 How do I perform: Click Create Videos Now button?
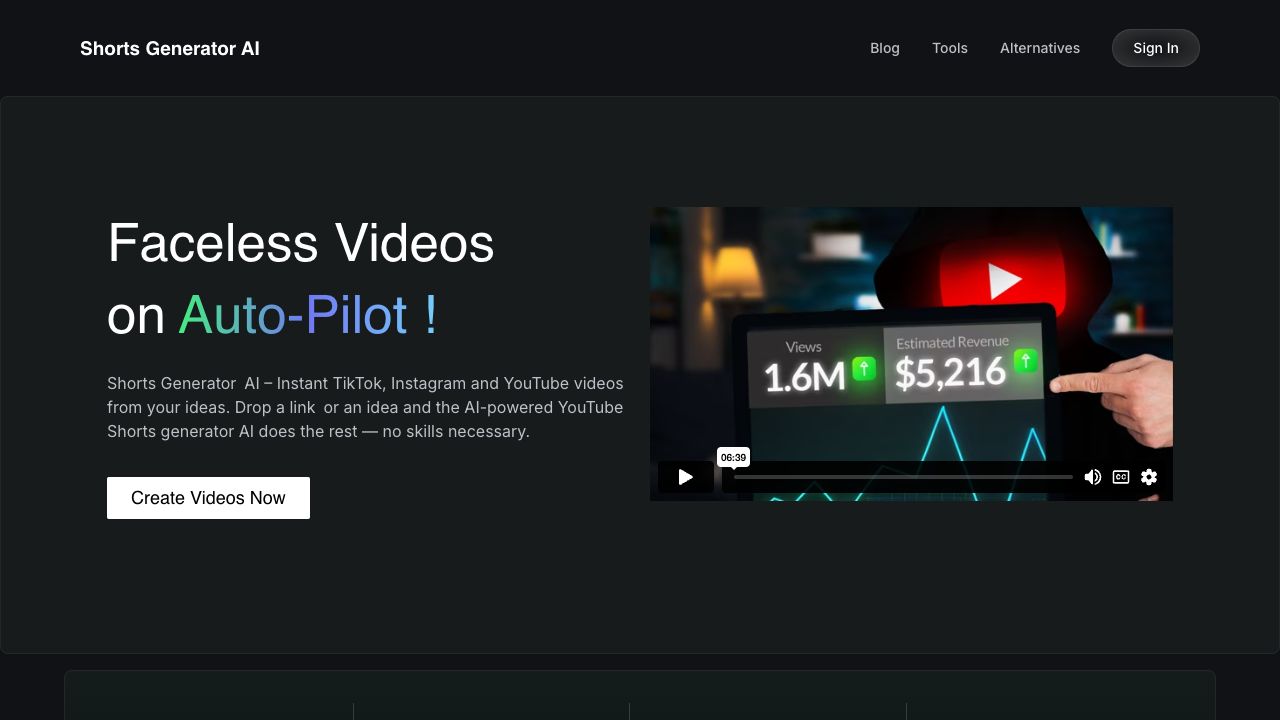[x=208, y=498]
